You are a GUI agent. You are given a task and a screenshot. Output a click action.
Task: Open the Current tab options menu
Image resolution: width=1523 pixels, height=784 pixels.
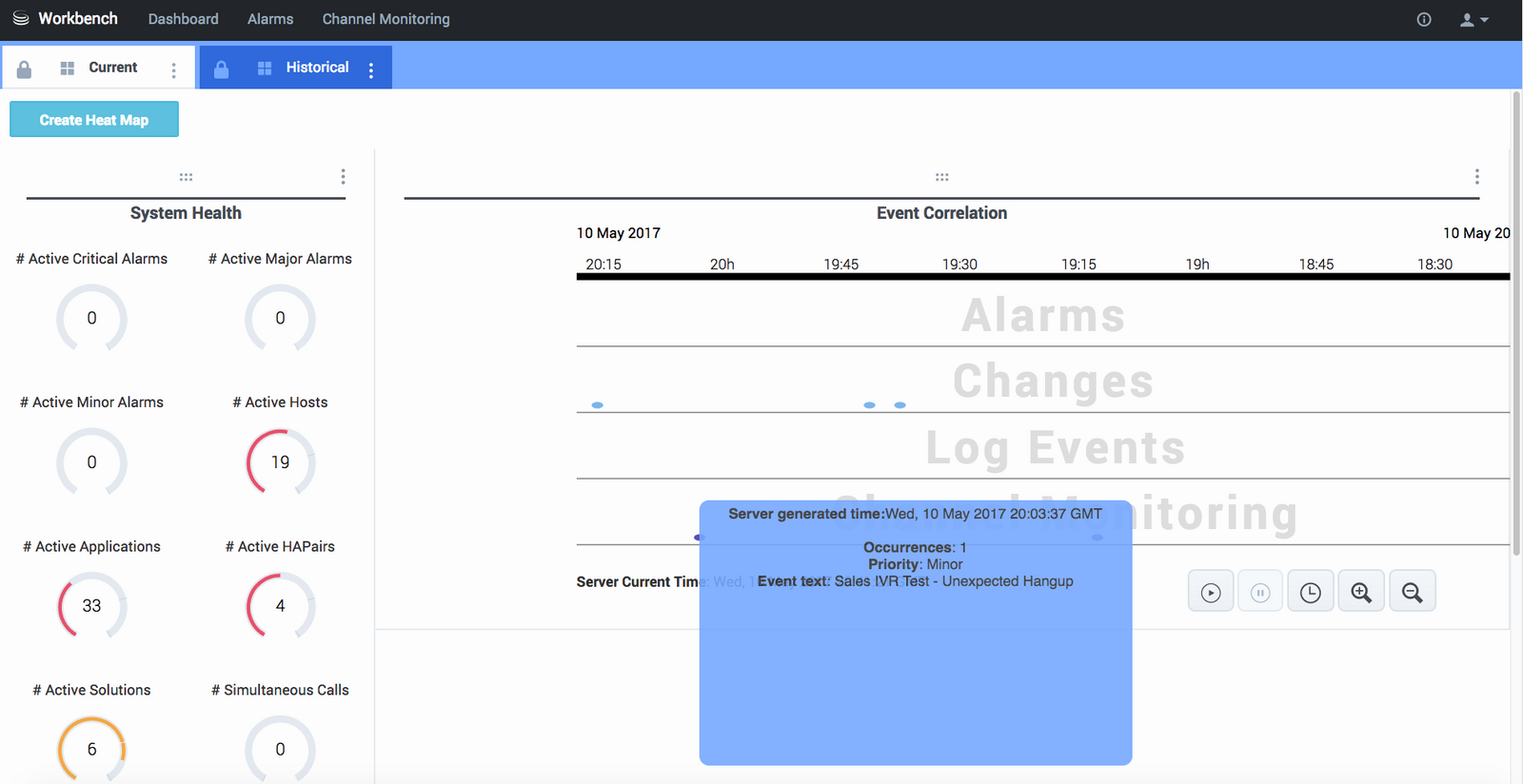(173, 69)
